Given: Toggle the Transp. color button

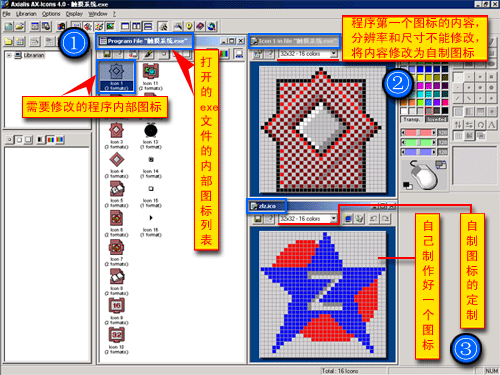Looking at the screenshot, I should coord(412,119).
